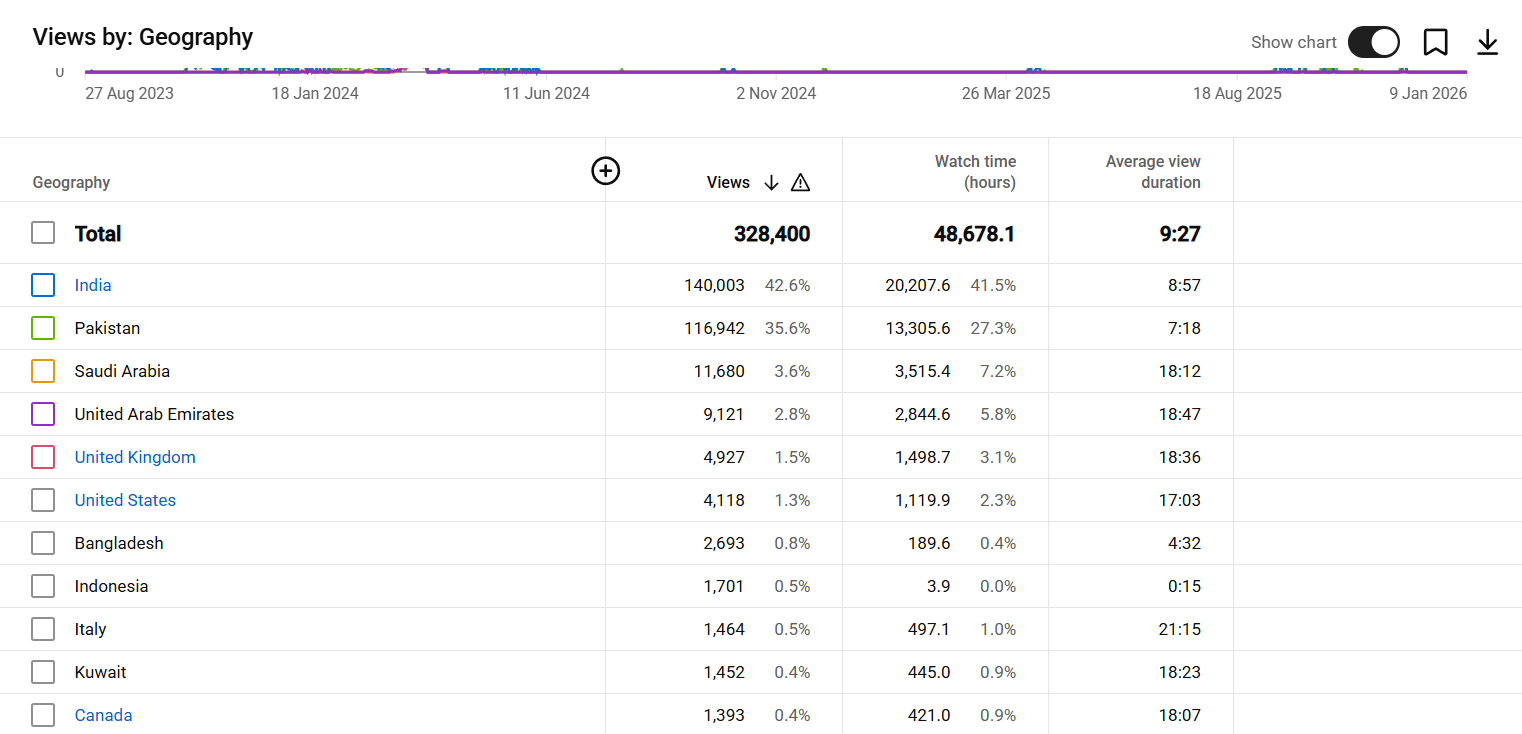Screen dimensions: 1522x734
Task: Check the Total row checkbox
Action: click(43, 233)
